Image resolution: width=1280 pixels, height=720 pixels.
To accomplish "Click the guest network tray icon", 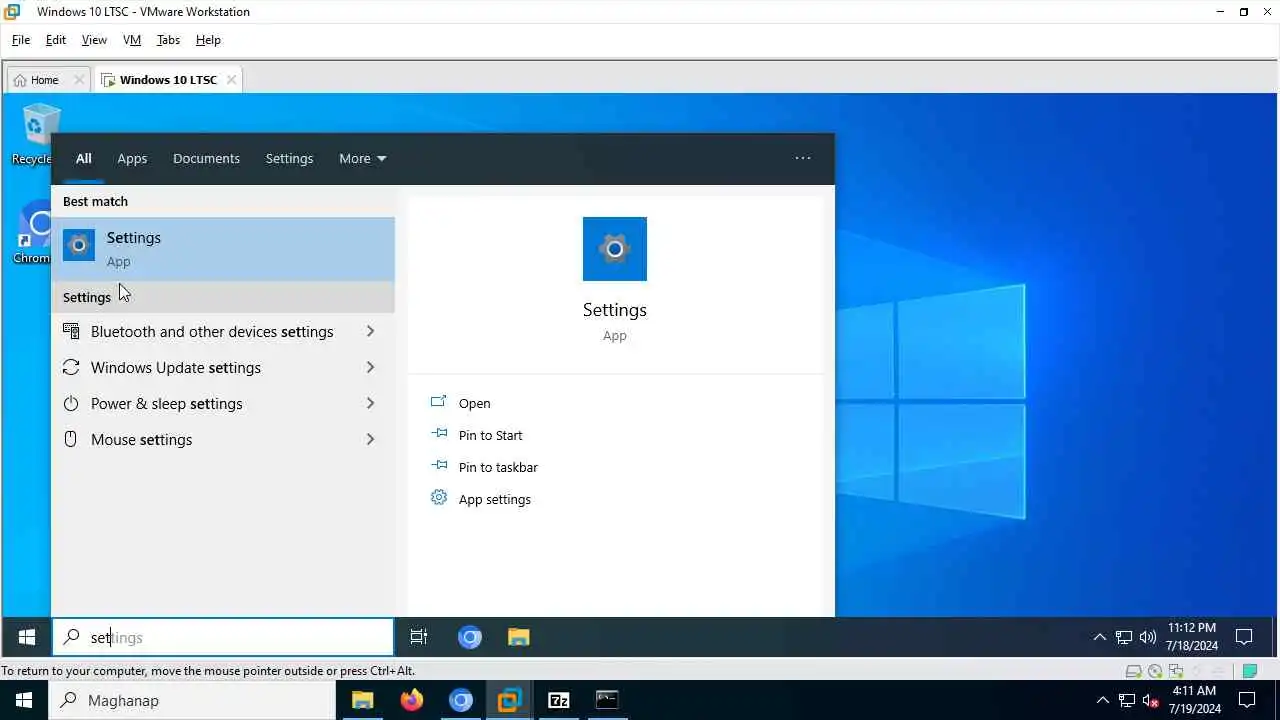I will (1124, 637).
